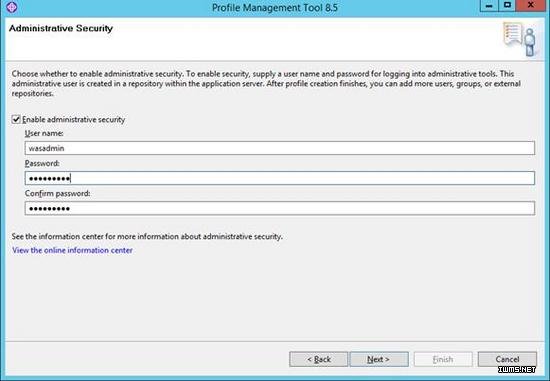Open View the online information center link
550x381 pixels.
72,250
